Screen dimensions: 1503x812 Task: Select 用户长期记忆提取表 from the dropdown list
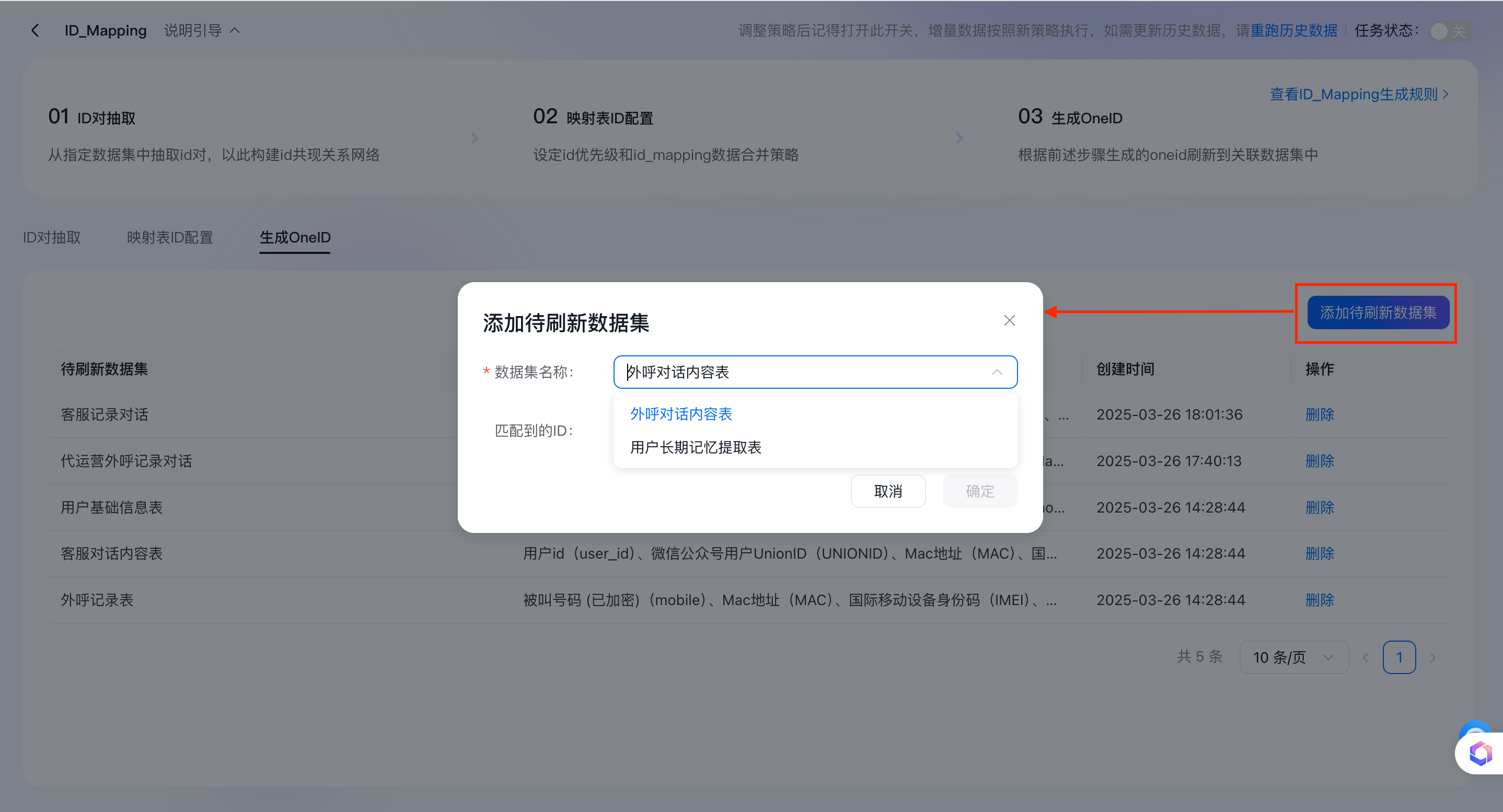(695, 447)
